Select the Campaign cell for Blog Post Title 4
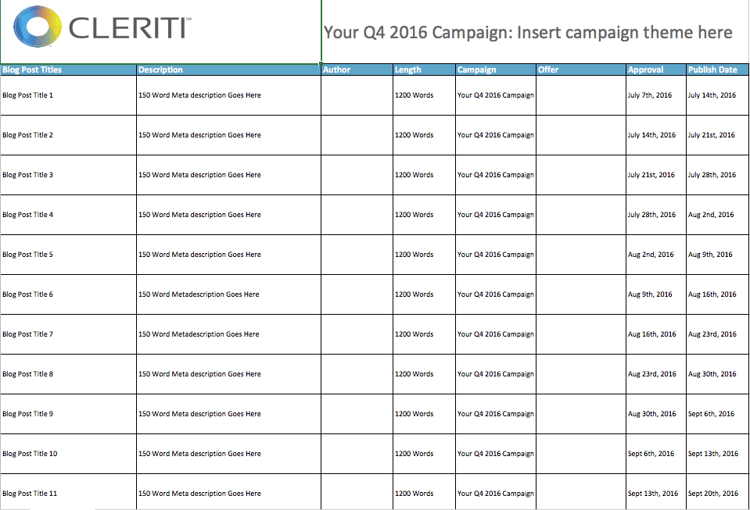 point(496,214)
